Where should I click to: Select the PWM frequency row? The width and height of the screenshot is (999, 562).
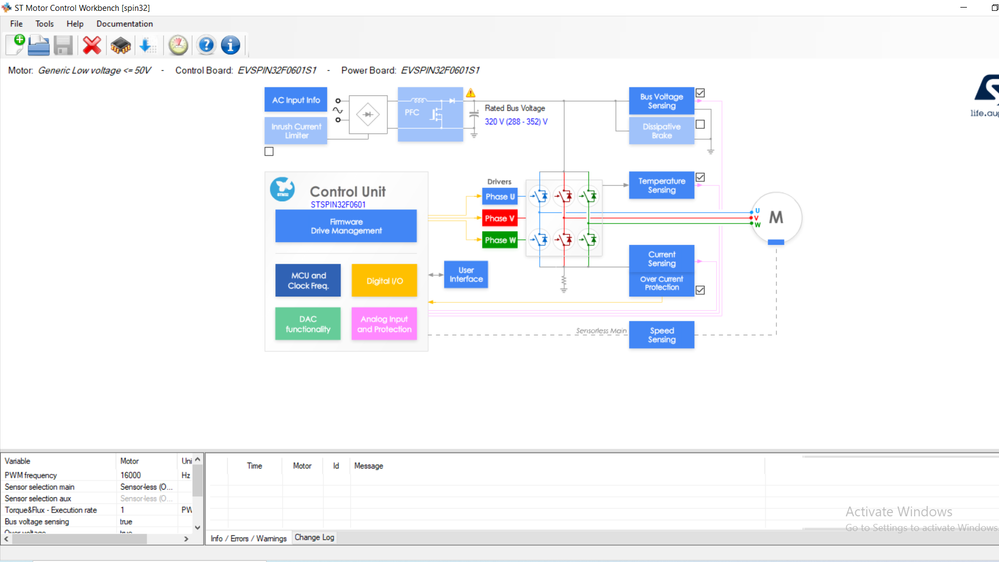click(x=97, y=475)
